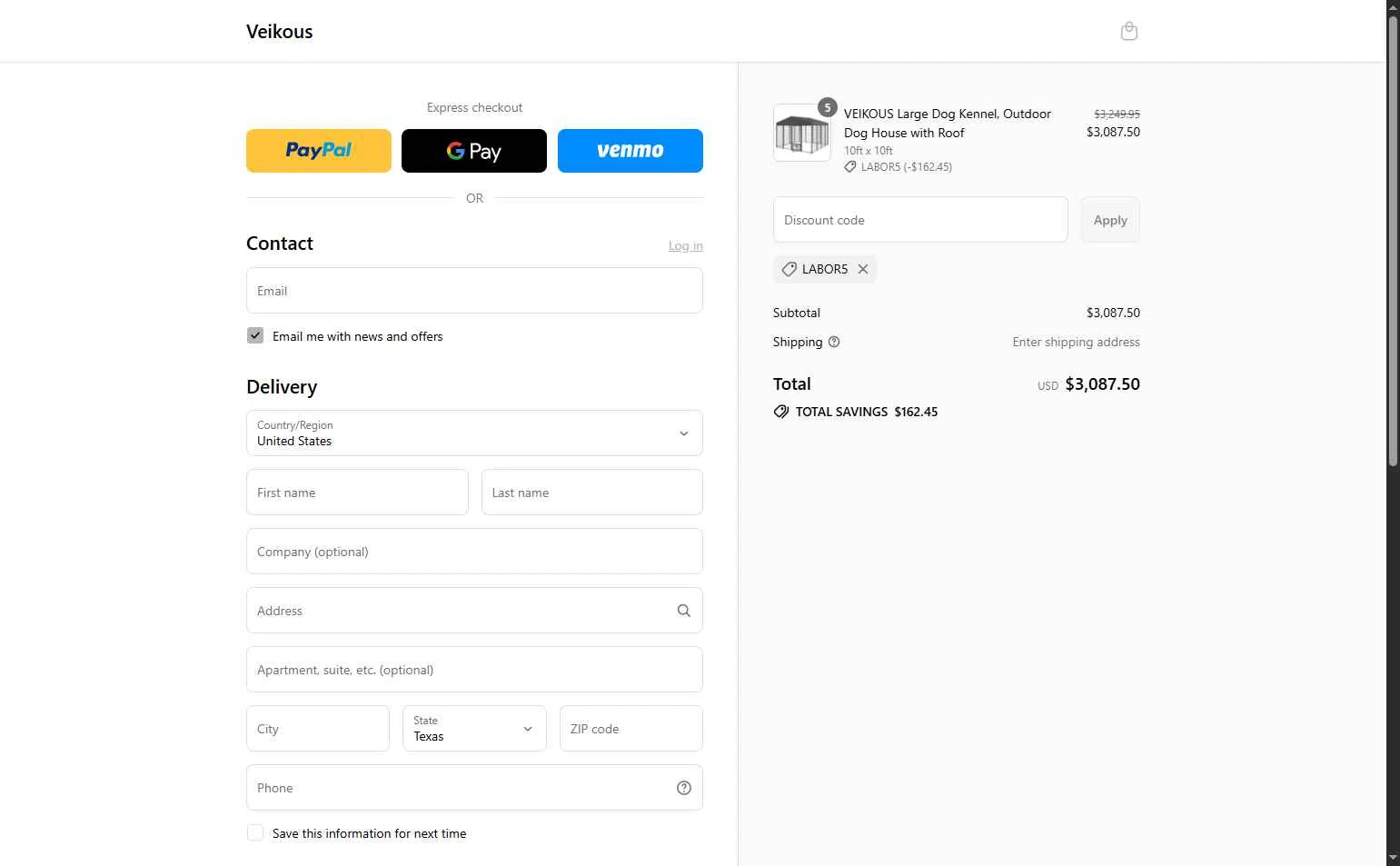Click the Subtotal label
The height and width of the screenshot is (866, 1400).
point(797,313)
